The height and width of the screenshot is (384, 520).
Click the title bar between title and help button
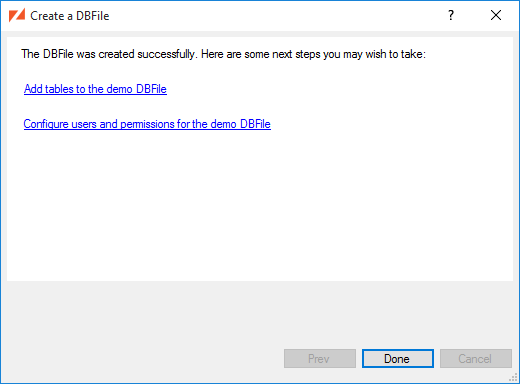point(277,15)
